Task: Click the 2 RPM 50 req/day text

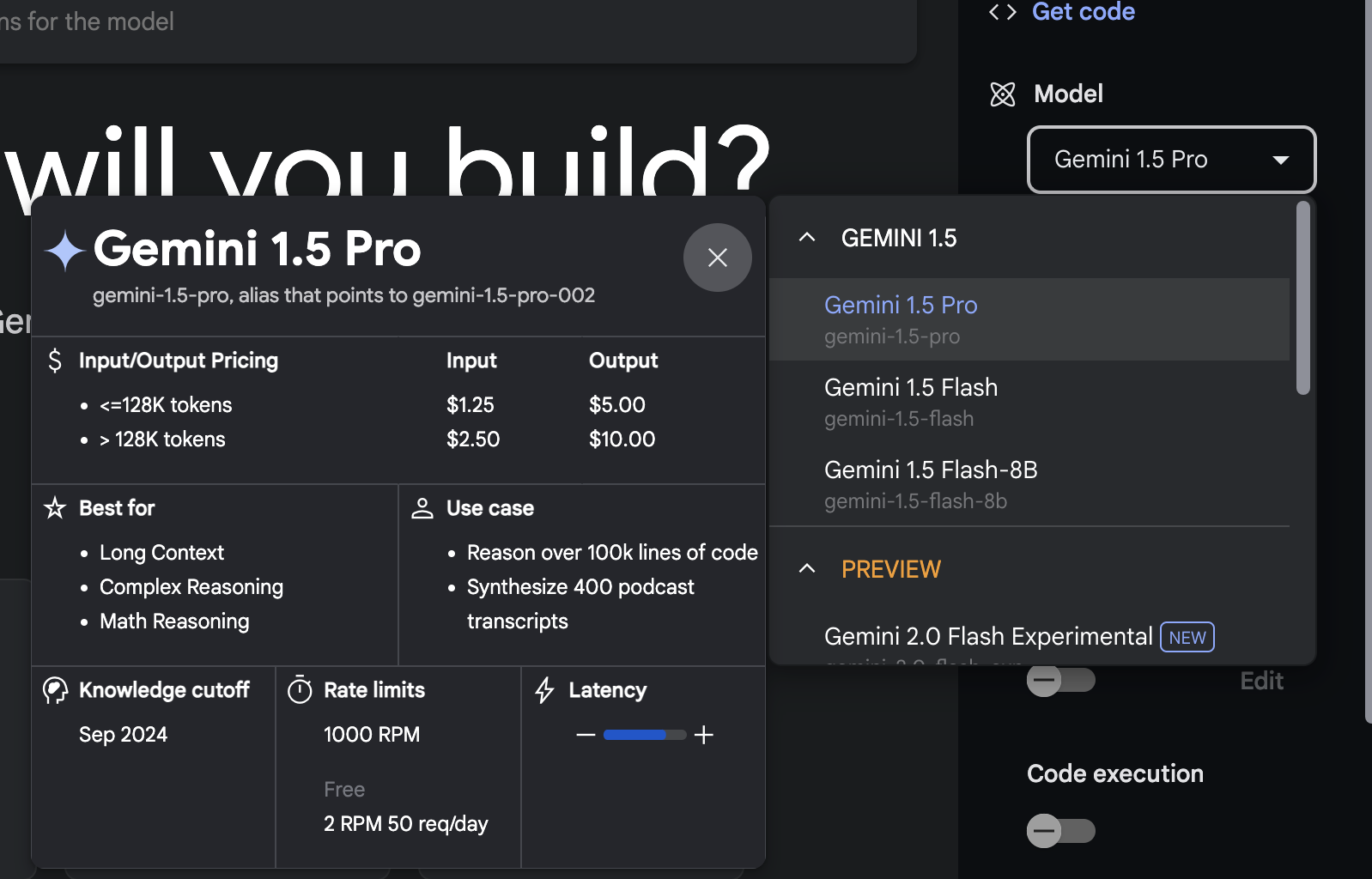Action: coord(406,824)
